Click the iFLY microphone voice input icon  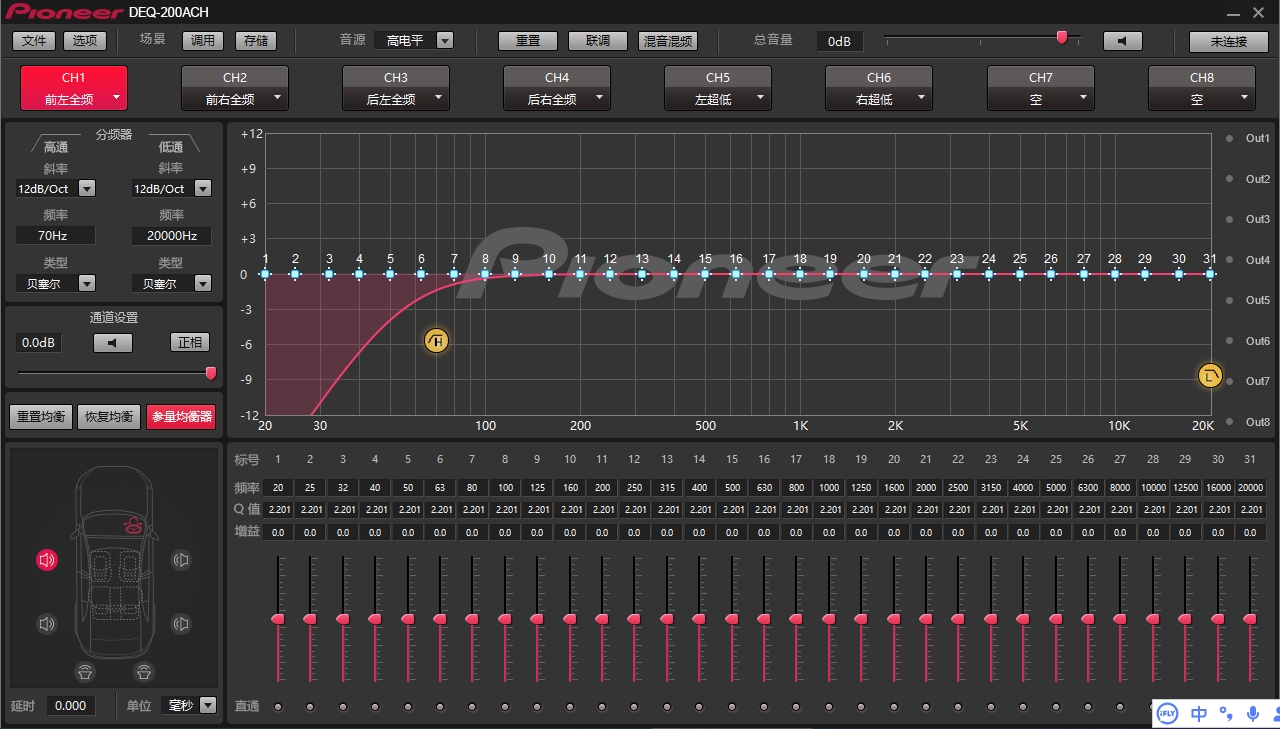[x=1253, y=713]
